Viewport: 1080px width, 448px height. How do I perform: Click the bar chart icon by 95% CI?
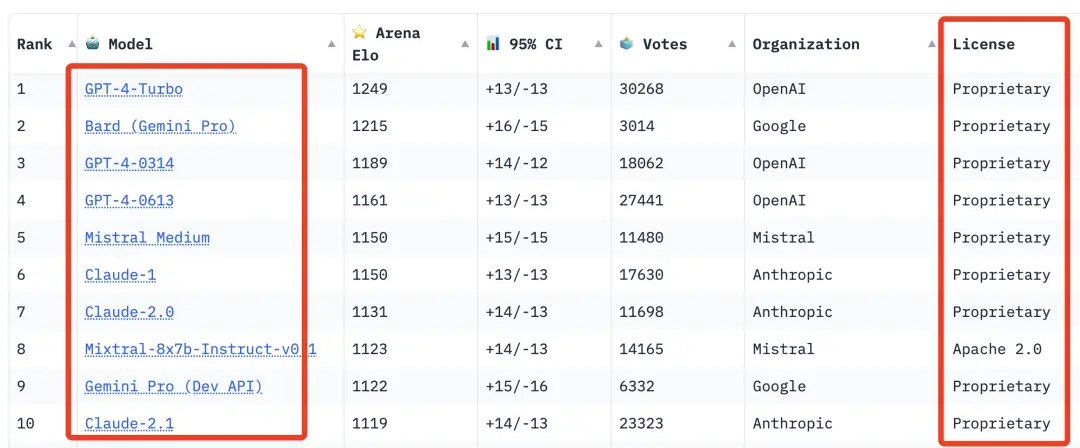coord(493,43)
